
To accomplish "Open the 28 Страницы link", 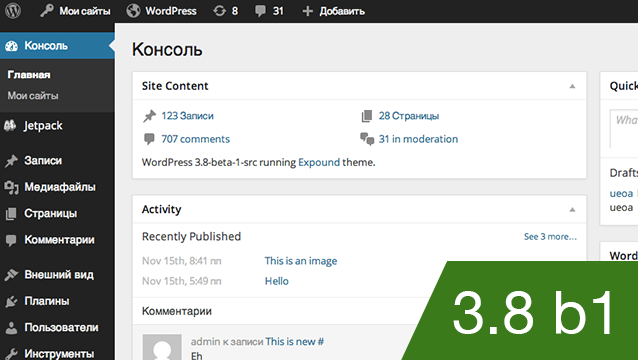I will 409,116.
